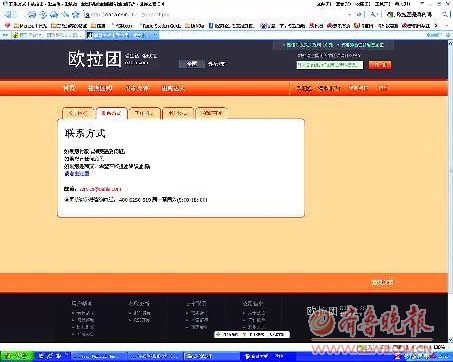This screenshot has width=453, height=362.
Task: Switch to the first tab above 联系方式 panel
Action: click(x=77, y=113)
